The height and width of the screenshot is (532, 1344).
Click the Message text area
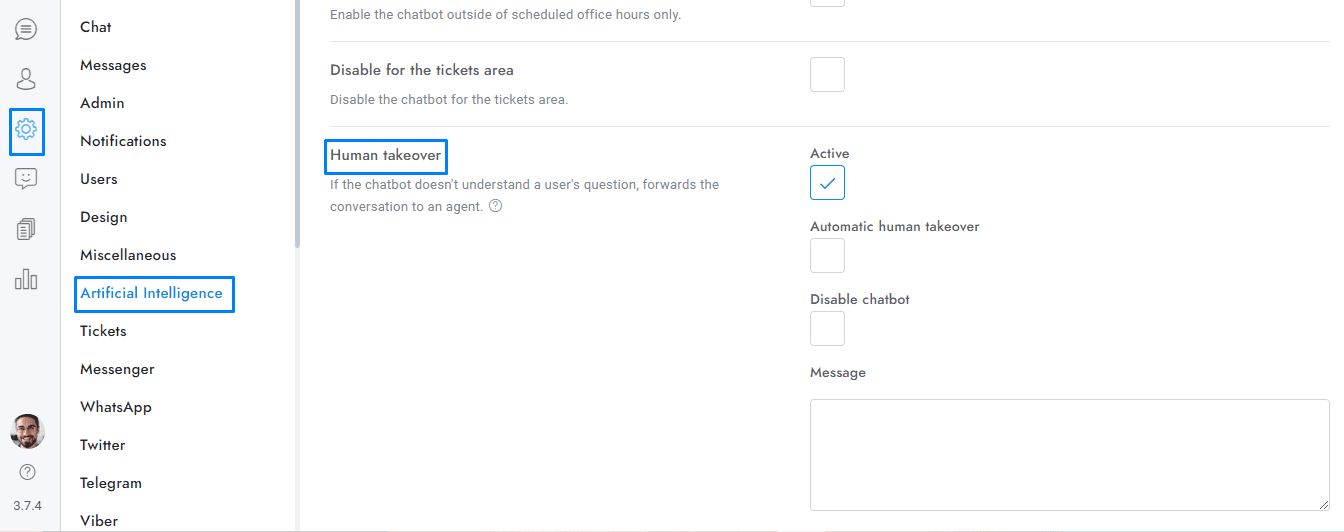[x=1069, y=455]
